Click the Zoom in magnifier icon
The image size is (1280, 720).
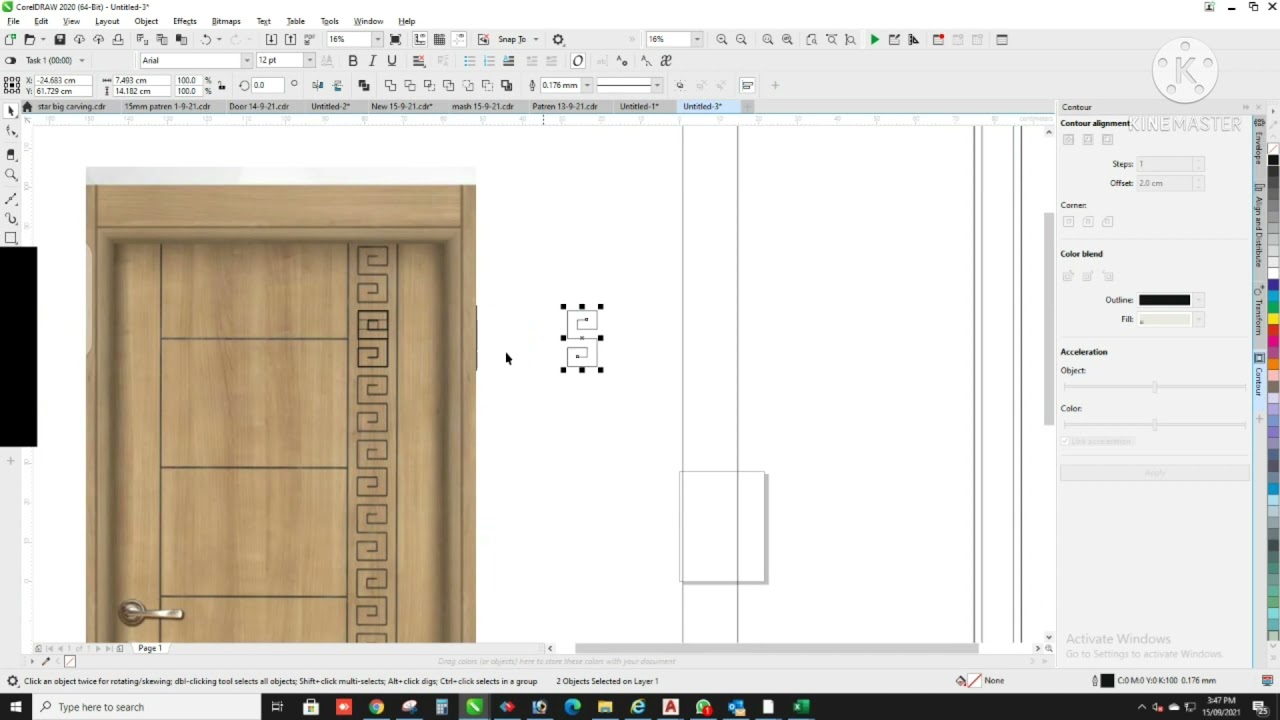[722, 40]
